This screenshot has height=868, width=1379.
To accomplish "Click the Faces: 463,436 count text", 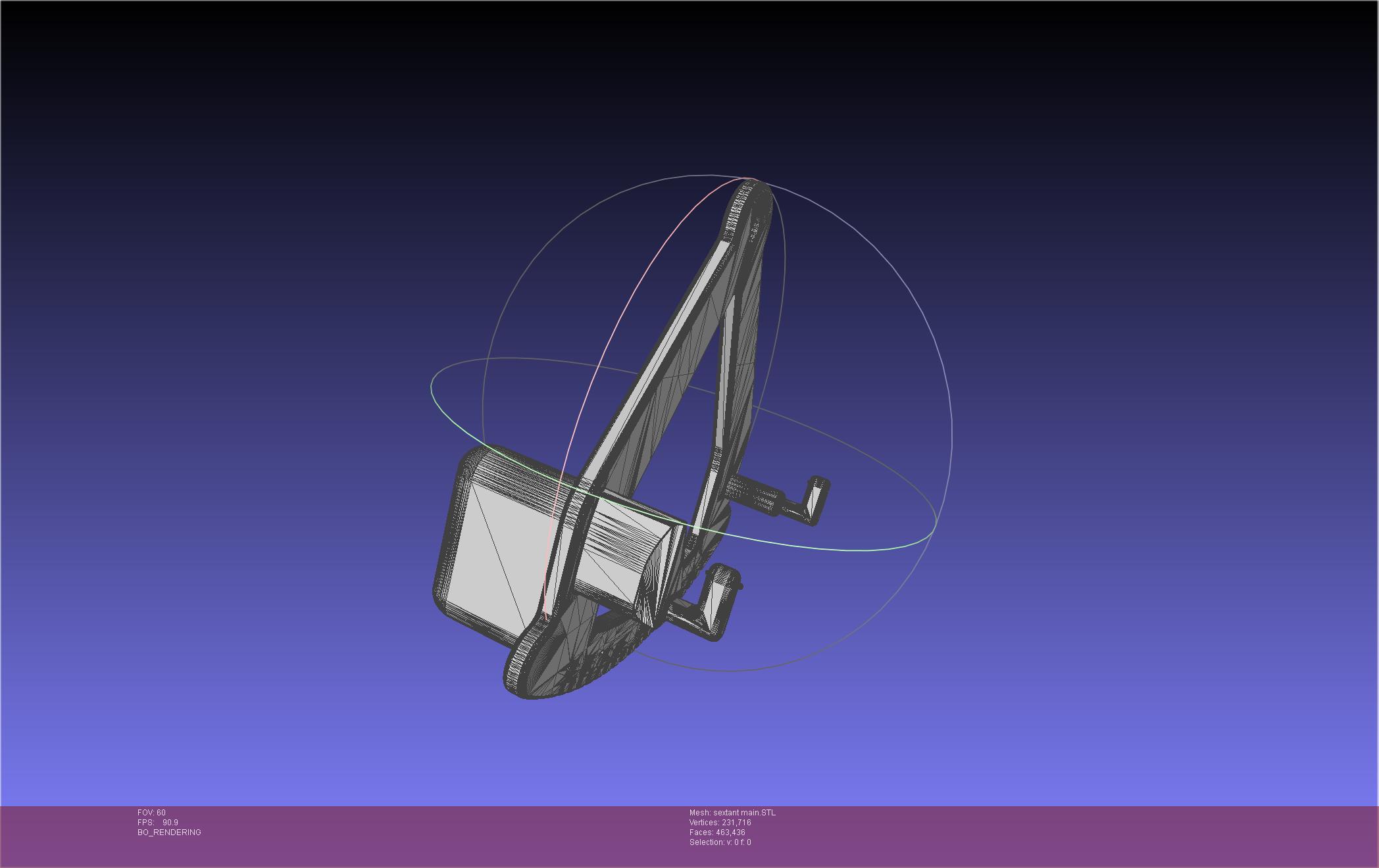I will (x=717, y=832).
